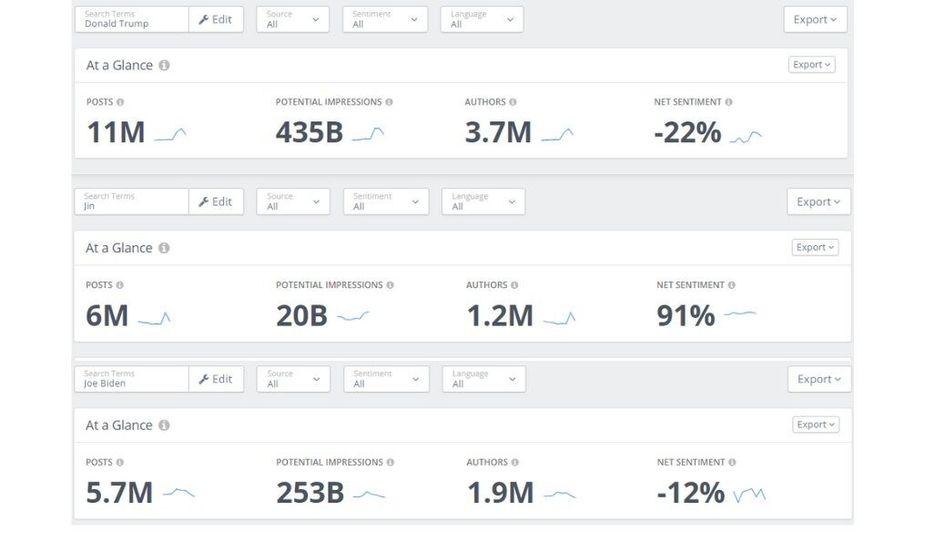This screenshot has width=925, height=544.
Task: Open the top Export menu above the Donald Trump panel
Action: pos(815,19)
